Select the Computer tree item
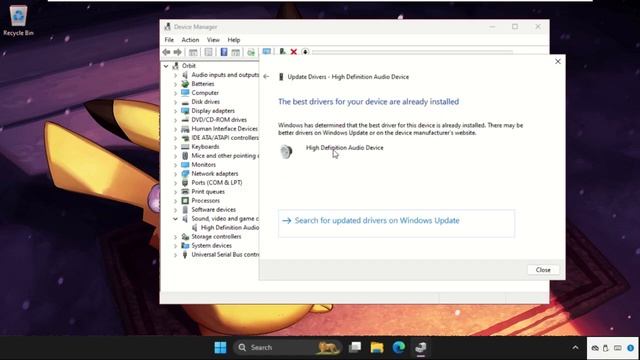 click(x=205, y=93)
